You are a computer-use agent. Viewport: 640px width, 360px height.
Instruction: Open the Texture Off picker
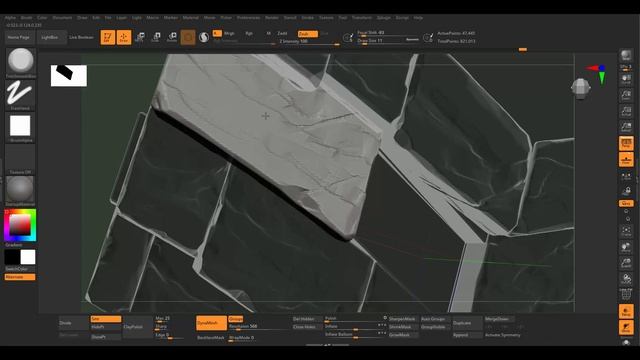point(20,158)
